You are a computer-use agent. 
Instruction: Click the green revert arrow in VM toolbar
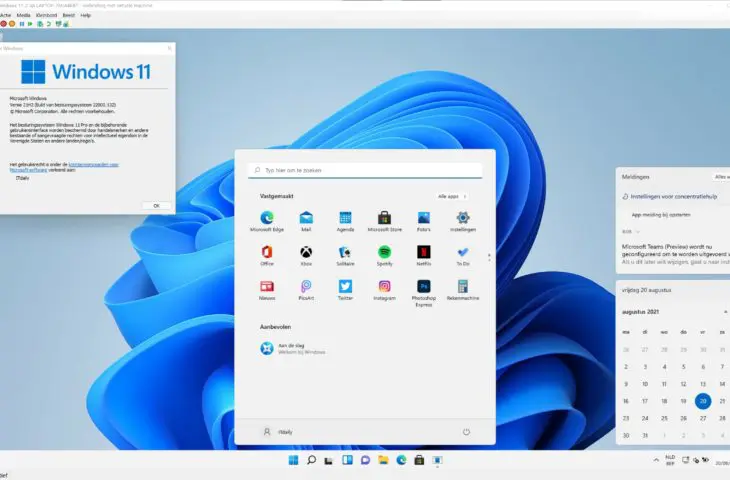tap(48, 24)
